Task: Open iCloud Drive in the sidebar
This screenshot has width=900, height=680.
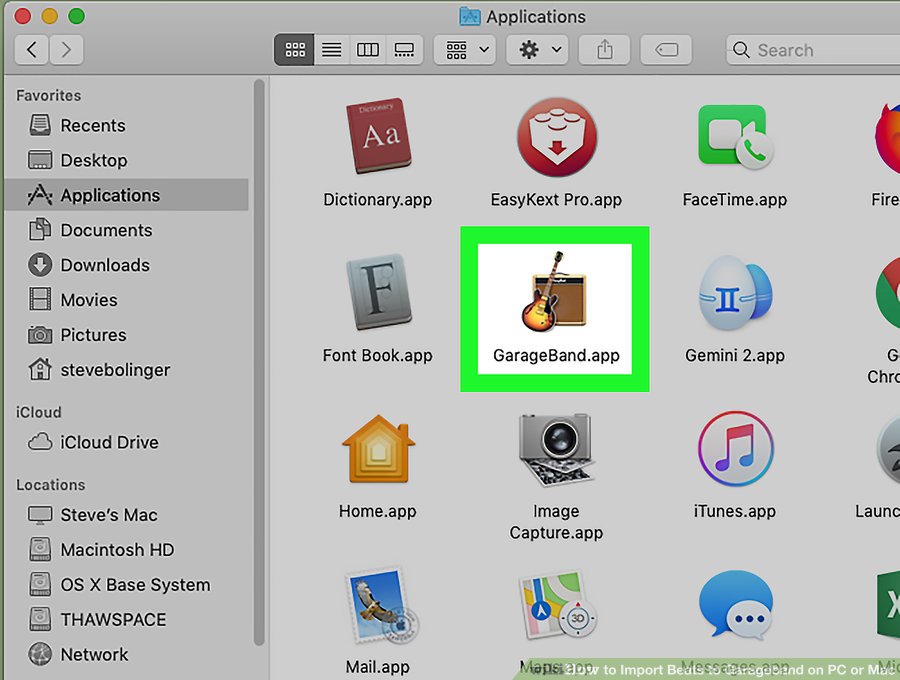Action: coord(126,442)
